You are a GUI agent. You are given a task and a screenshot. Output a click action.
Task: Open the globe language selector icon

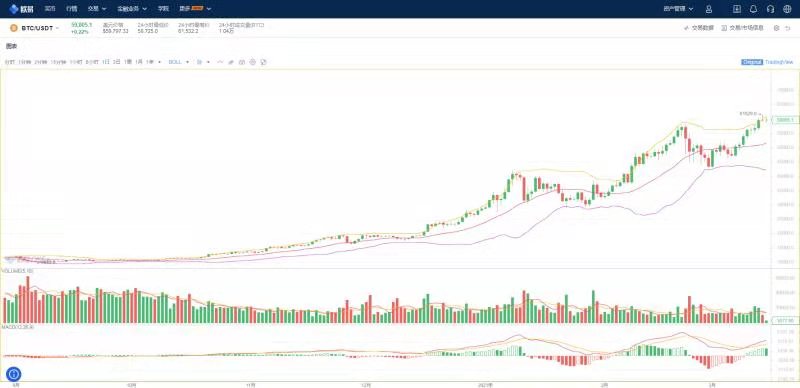pyautogui.click(x=787, y=9)
